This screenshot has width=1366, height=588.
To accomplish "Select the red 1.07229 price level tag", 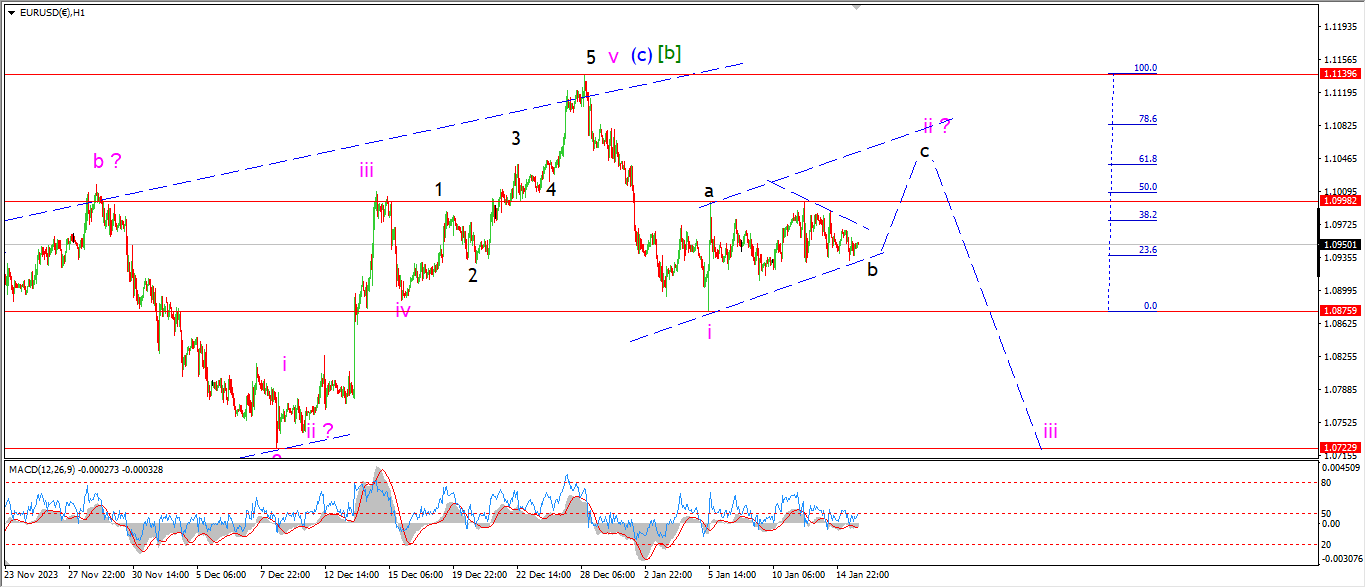I will click(x=1338, y=447).
